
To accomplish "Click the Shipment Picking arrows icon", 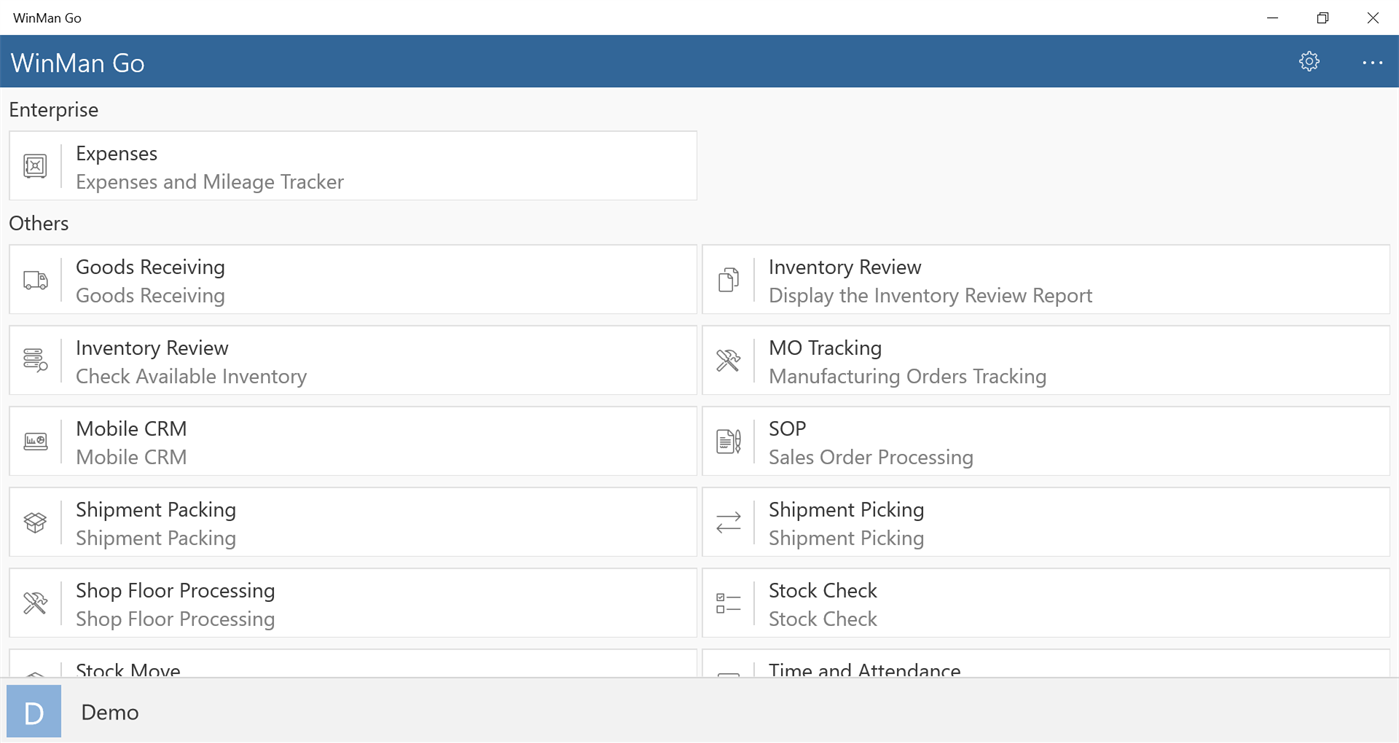I will tap(728, 523).
